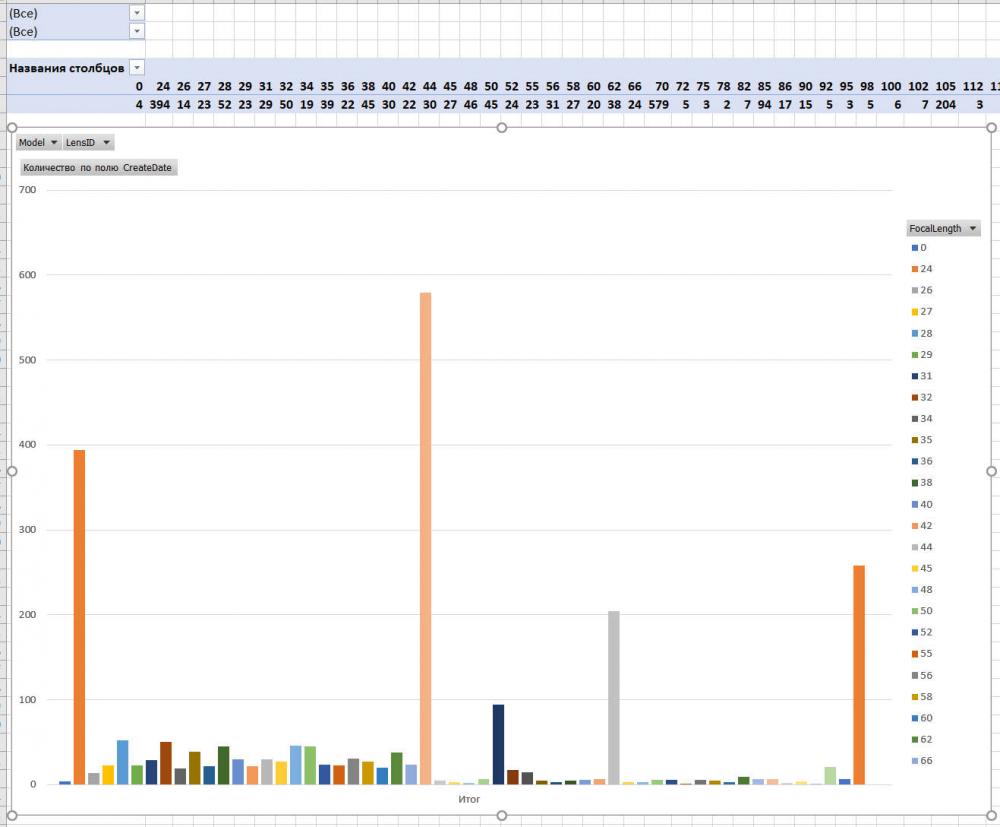Select legend entry 48
Viewport: 1000px width, 827px height.
click(x=922, y=590)
